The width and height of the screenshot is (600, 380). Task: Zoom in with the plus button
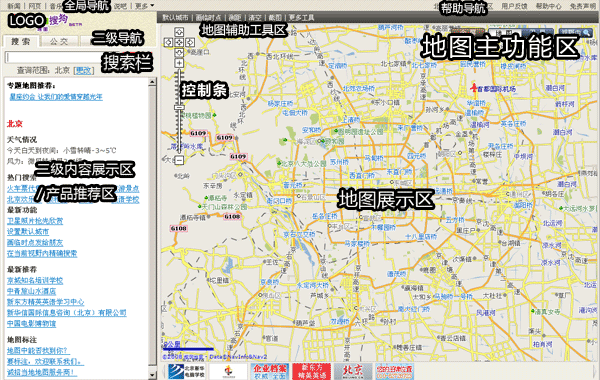tap(179, 63)
